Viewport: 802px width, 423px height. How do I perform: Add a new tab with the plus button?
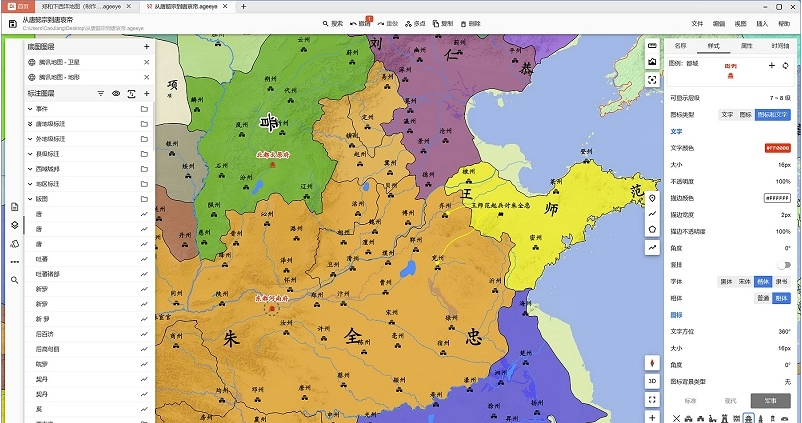tap(243, 7)
